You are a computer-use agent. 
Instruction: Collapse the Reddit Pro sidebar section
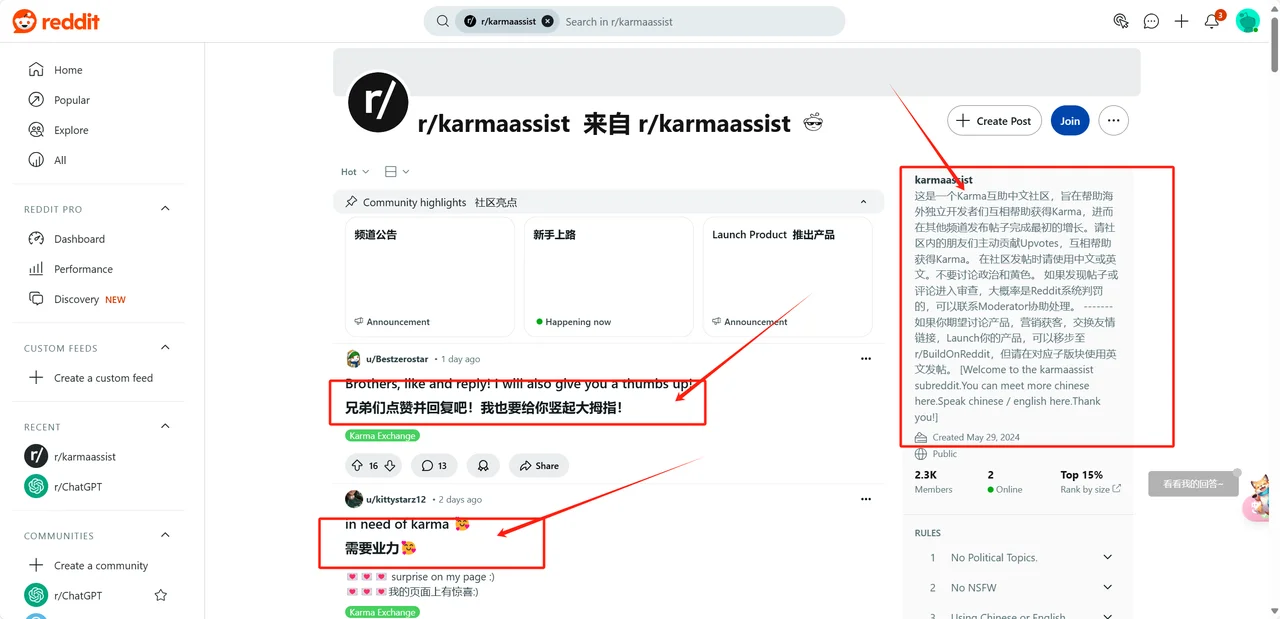[x=165, y=209]
